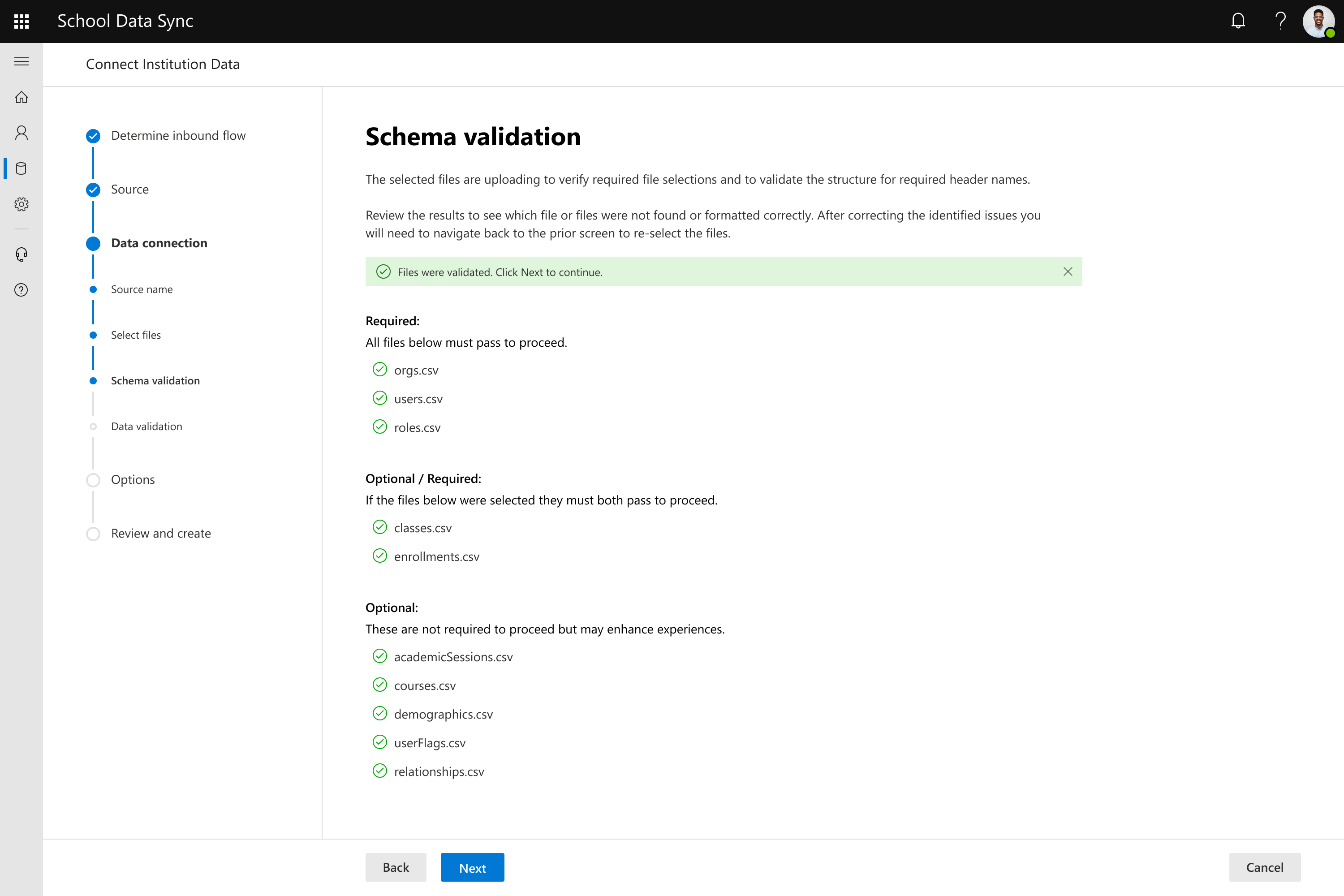Click the demographics.csv file name
The image size is (1344, 896).
[x=444, y=714]
